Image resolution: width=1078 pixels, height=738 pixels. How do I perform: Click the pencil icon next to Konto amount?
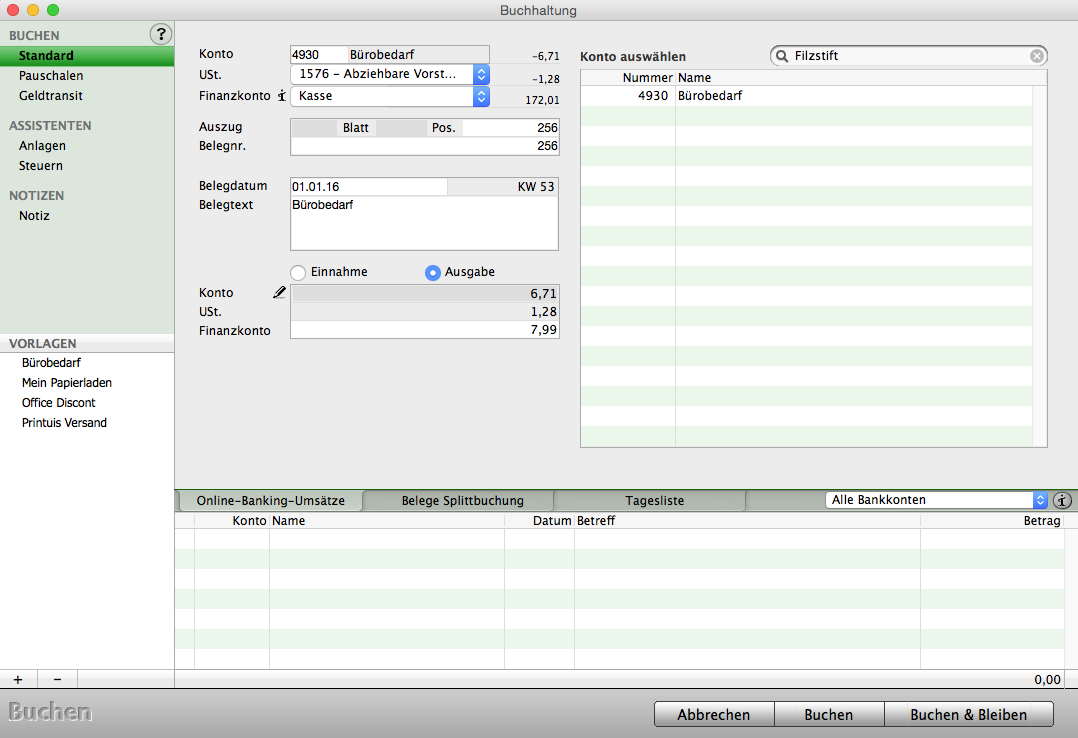pos(279,293)
